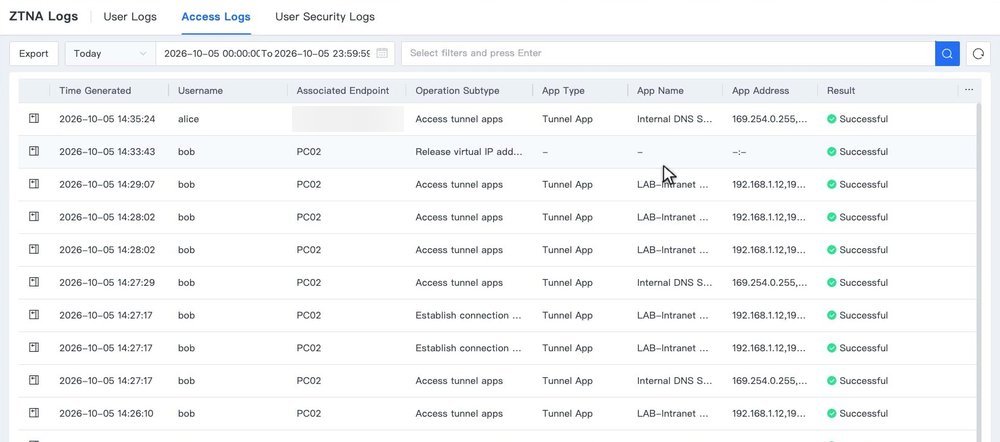Click 192.168.1.12 address in 14:26:10 row
Screen dimensions: 1000x442
[x=768, y=413]
